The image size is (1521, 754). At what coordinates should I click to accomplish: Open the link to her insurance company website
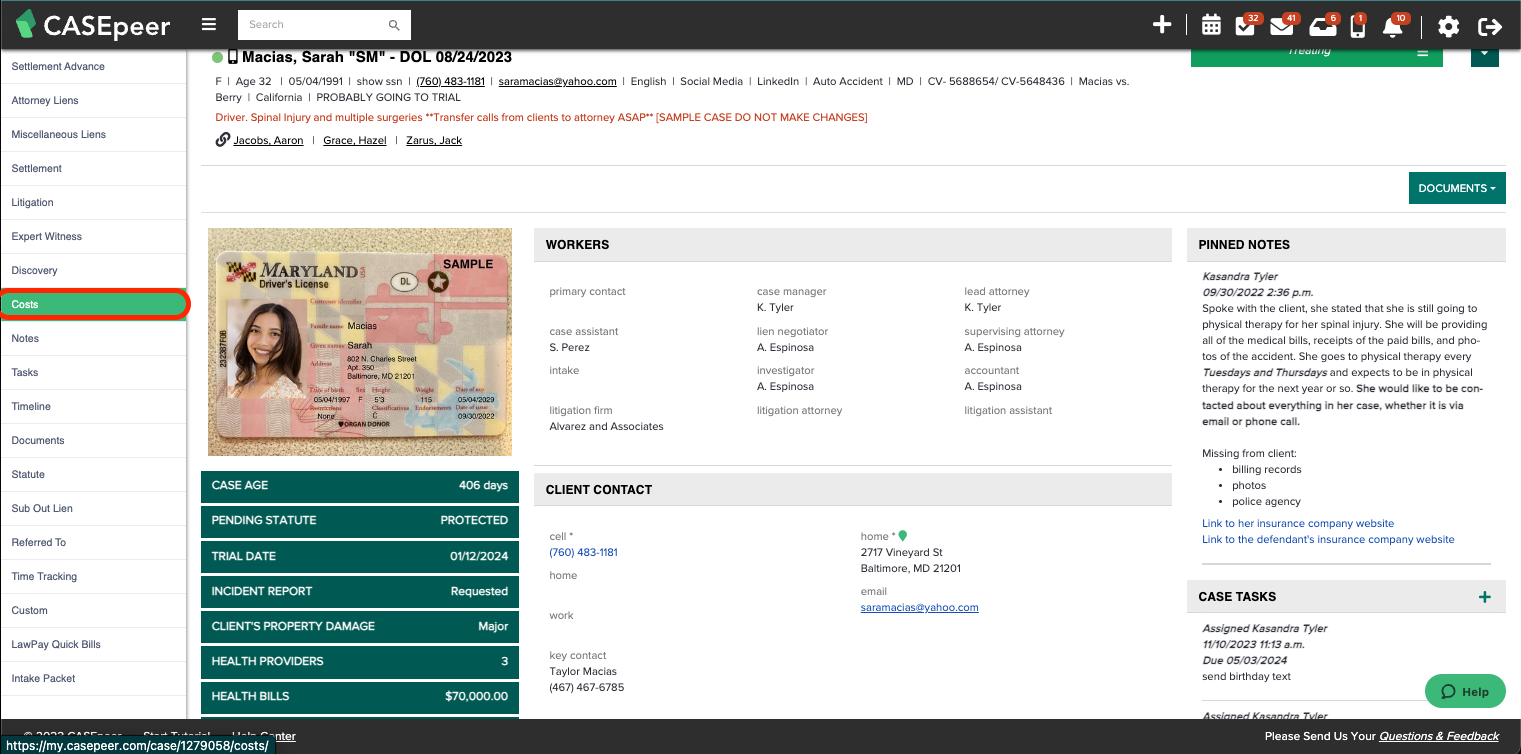click(1297, 523)
